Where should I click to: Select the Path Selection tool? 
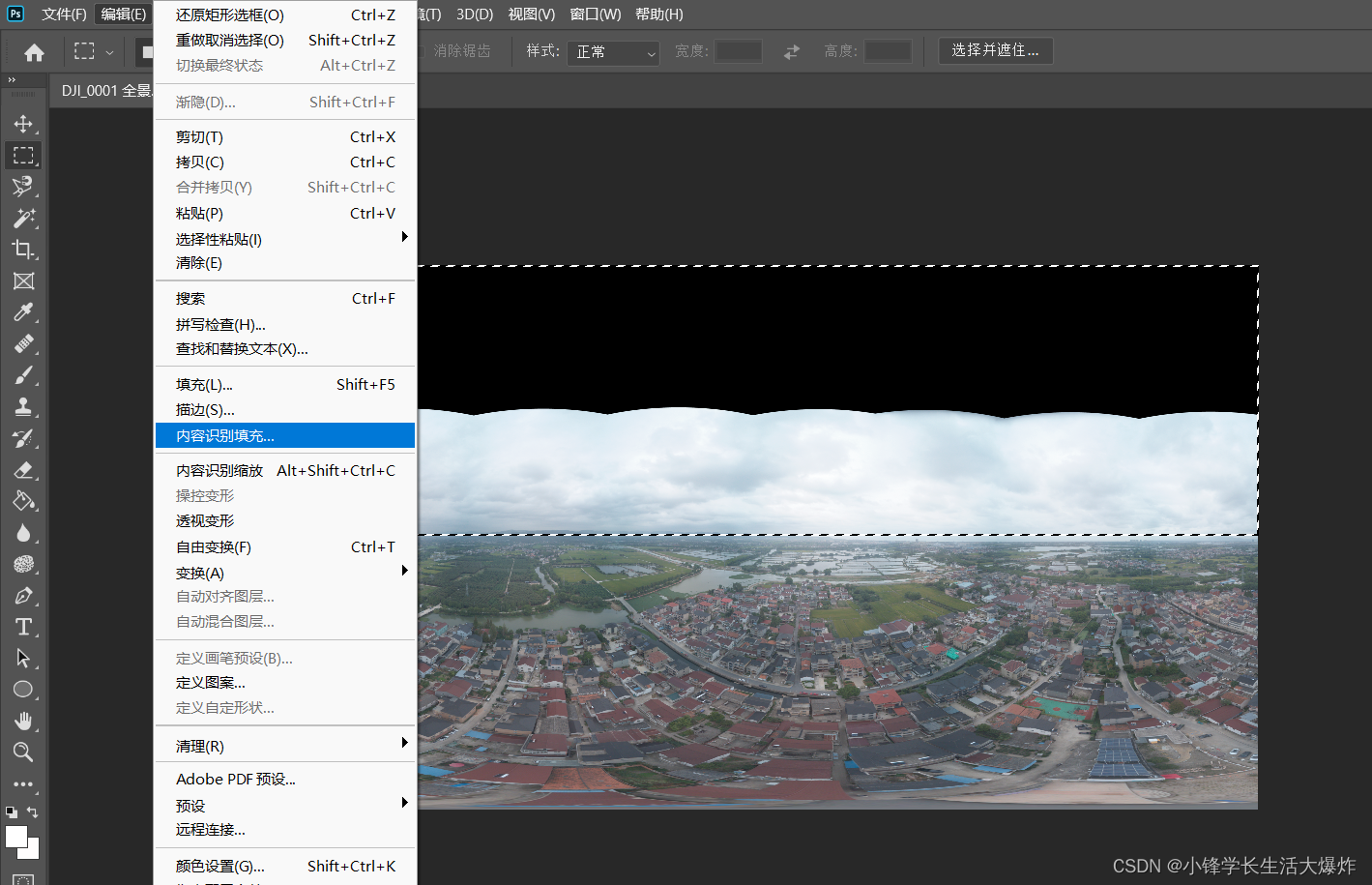coord(23,659)
